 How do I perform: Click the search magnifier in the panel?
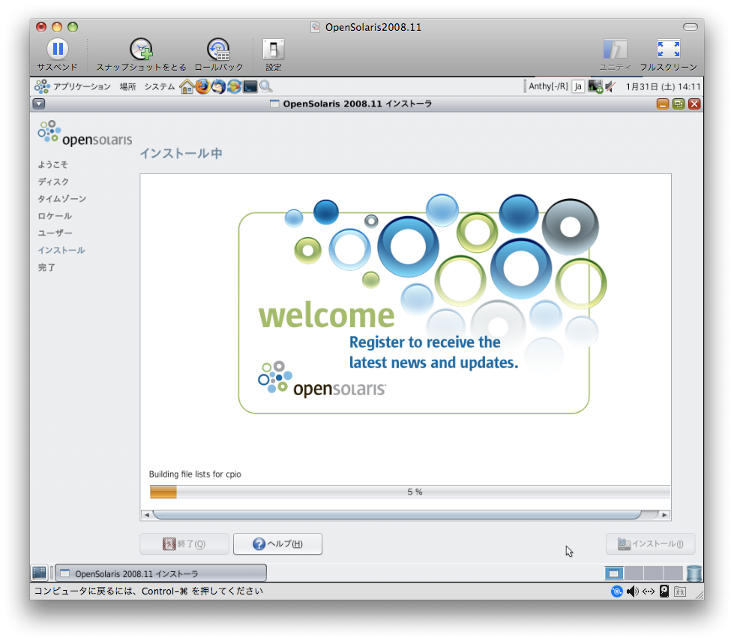pyautogui.click(x=266, y=87)
